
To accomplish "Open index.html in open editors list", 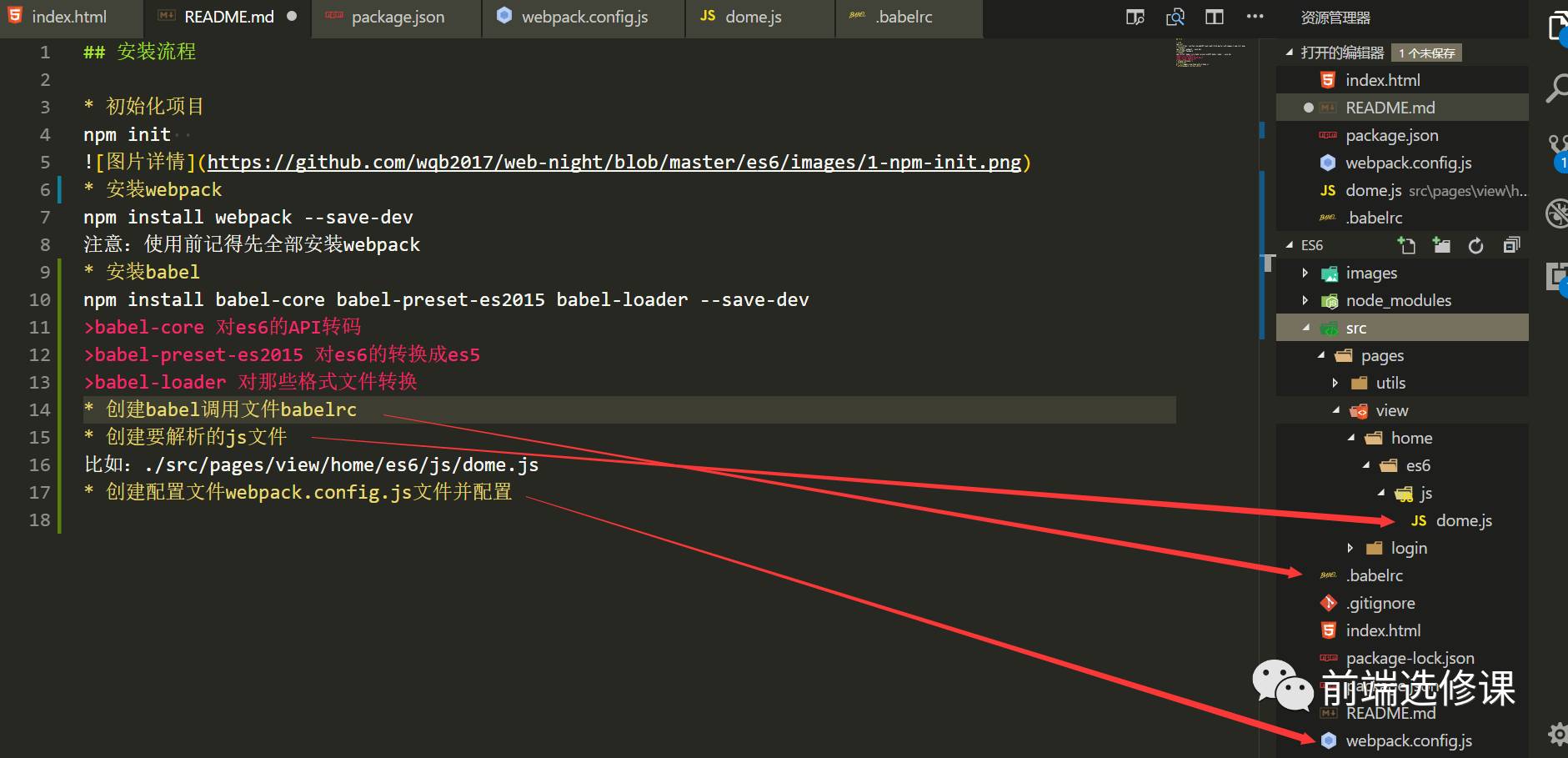I will pyautogui.click(x=1402, y=80).
